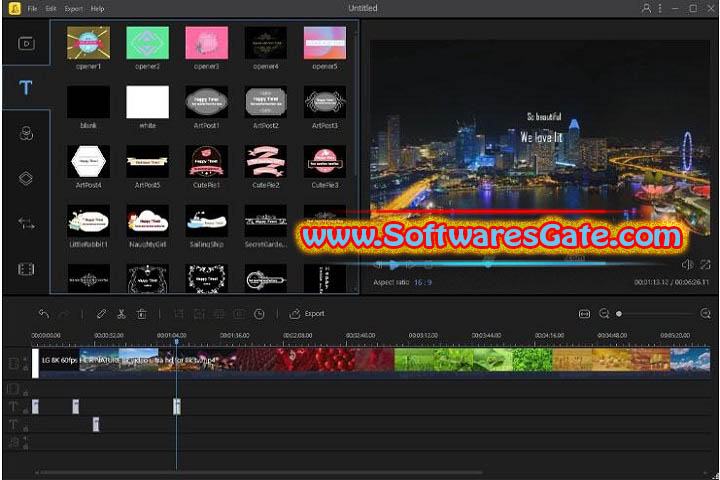The width and height of the screenshot is (720, 480).
Task: Open the Edit menu
Action: pos(51,8)
